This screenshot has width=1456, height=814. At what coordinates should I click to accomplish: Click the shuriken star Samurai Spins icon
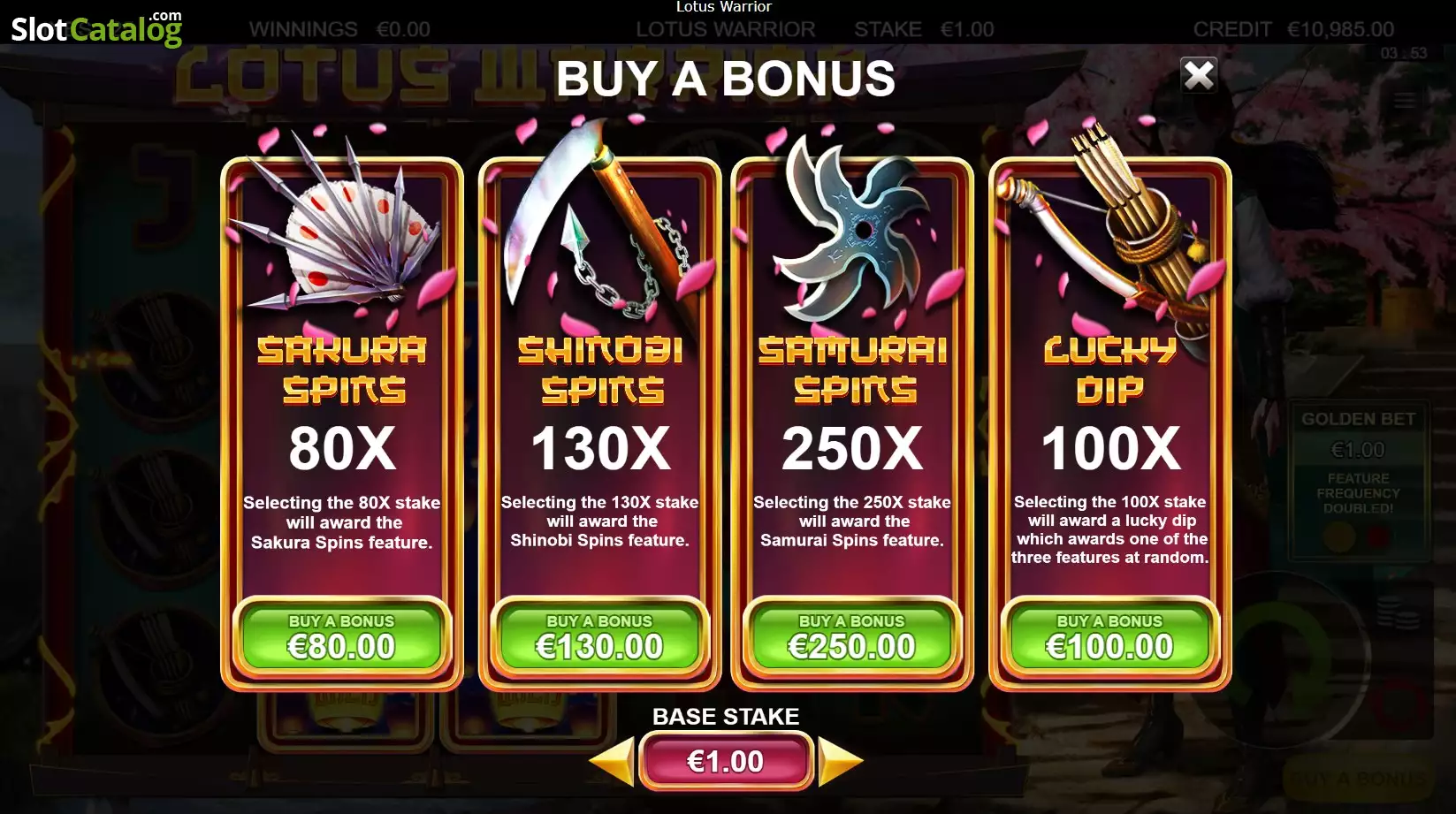852,225
